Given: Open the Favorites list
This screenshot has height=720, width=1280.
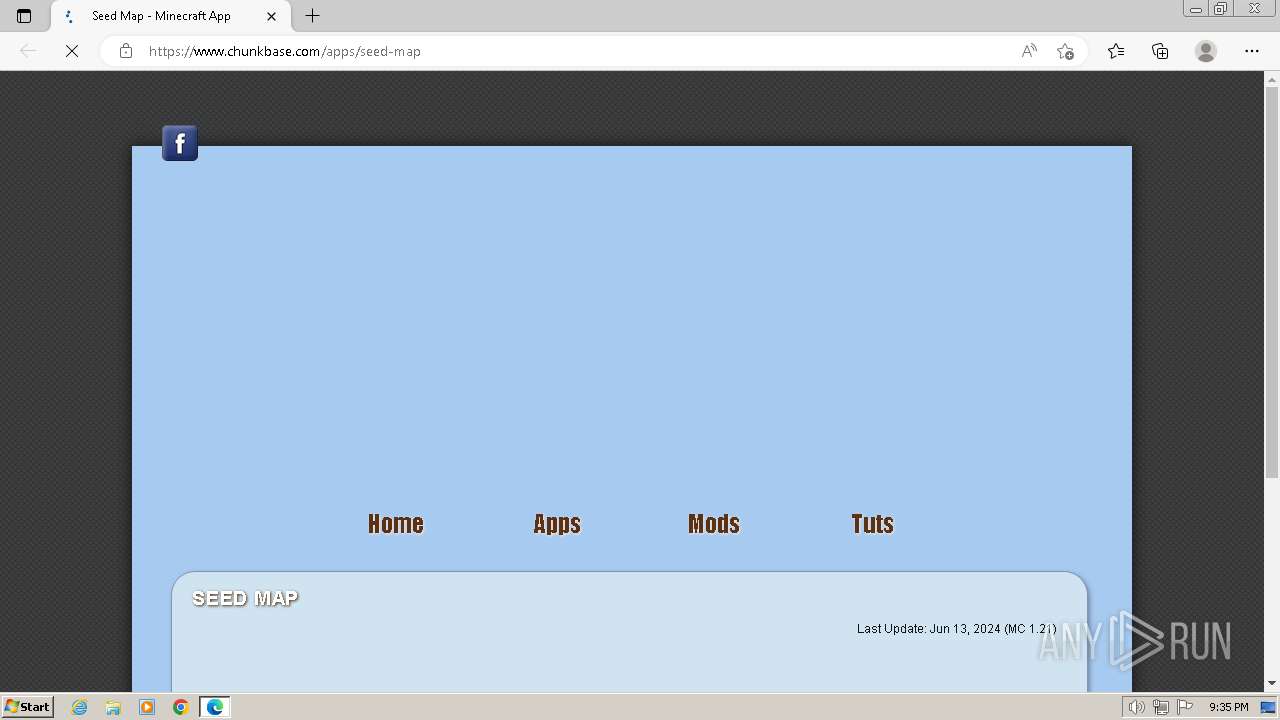Looking at the screenshot, I should (1116, 51).
